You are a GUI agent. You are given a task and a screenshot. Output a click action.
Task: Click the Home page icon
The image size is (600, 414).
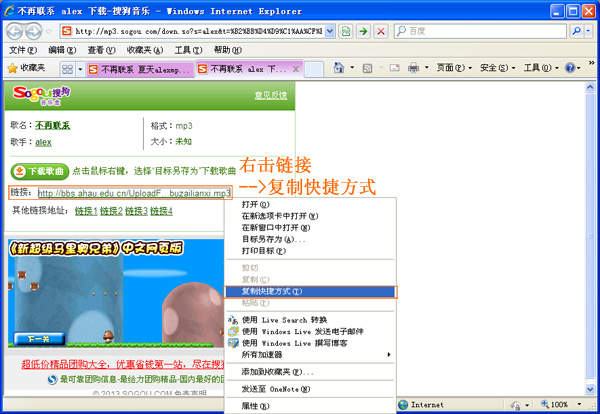coord(338,68)
